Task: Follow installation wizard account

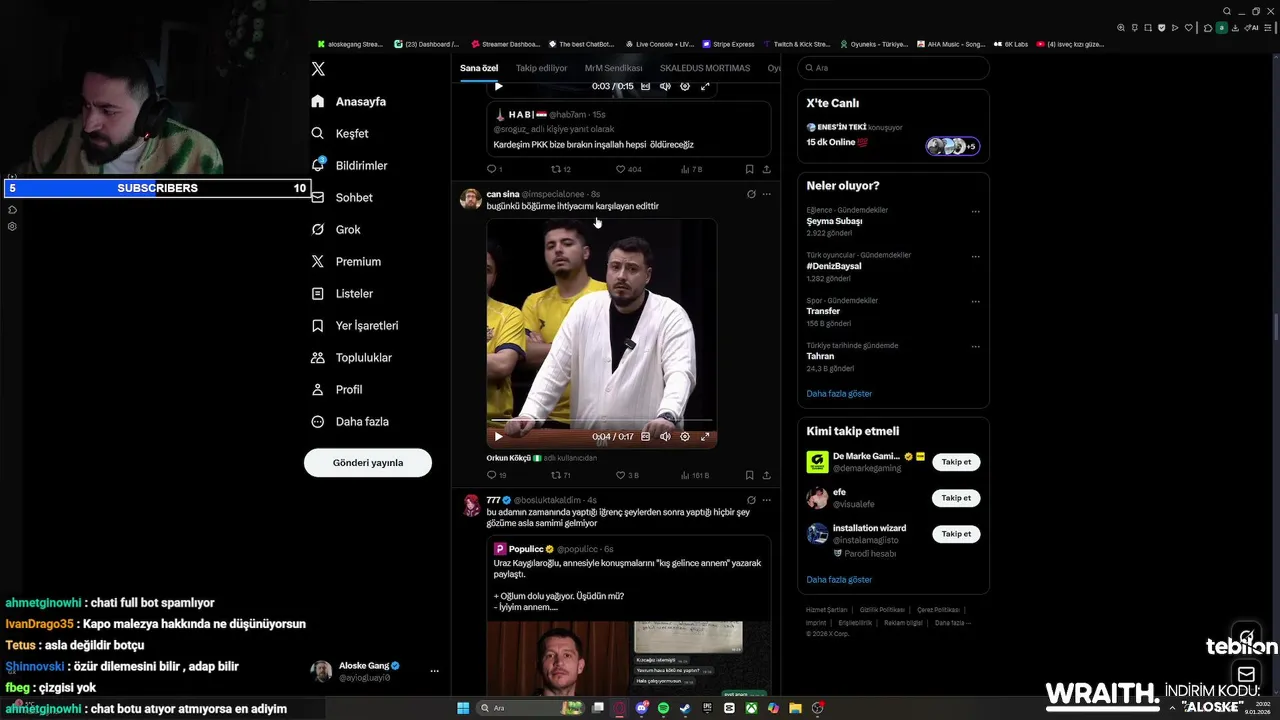Action: coord(956,534)
